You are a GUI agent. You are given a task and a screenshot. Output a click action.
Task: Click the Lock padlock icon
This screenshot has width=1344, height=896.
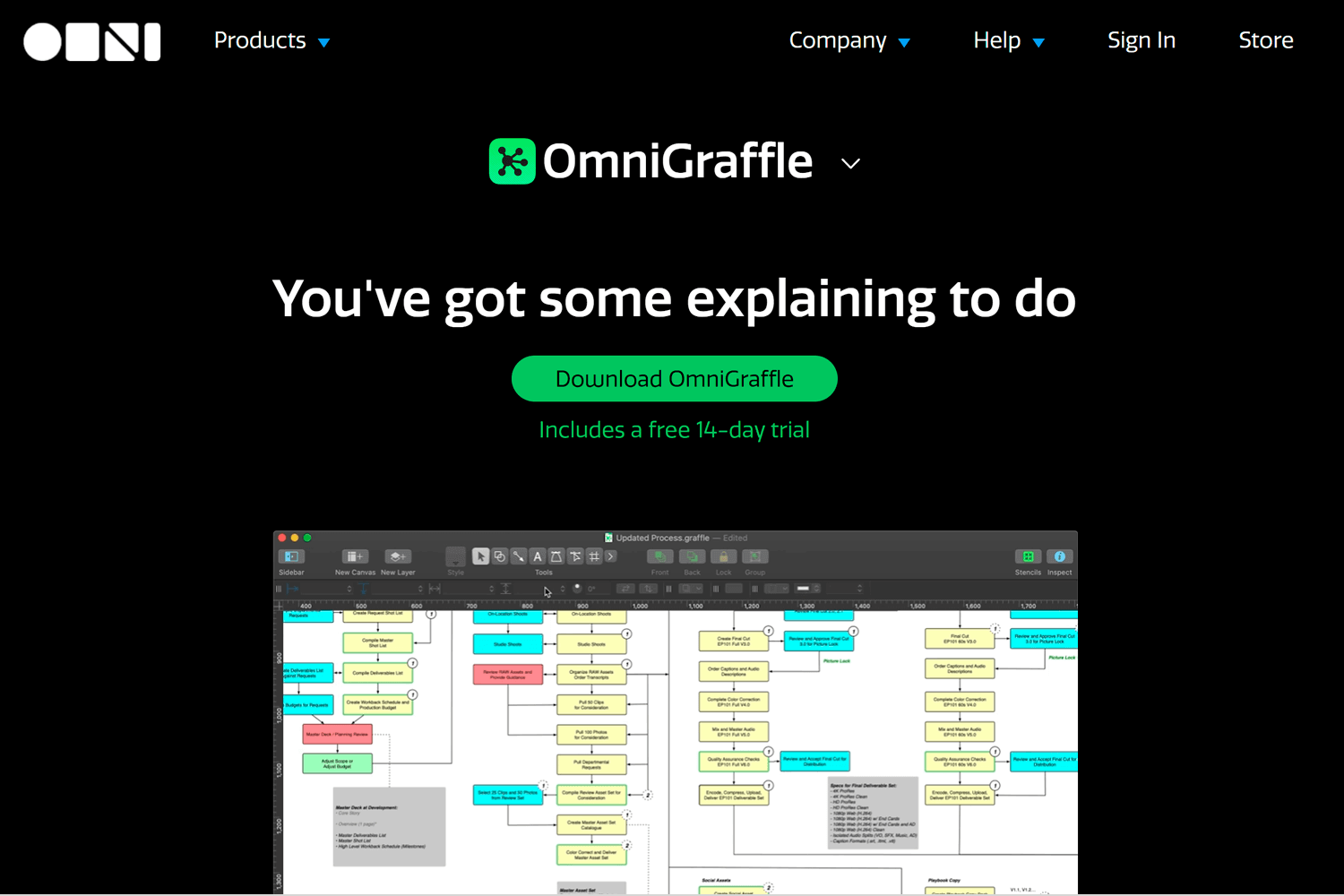pos(723,556)
